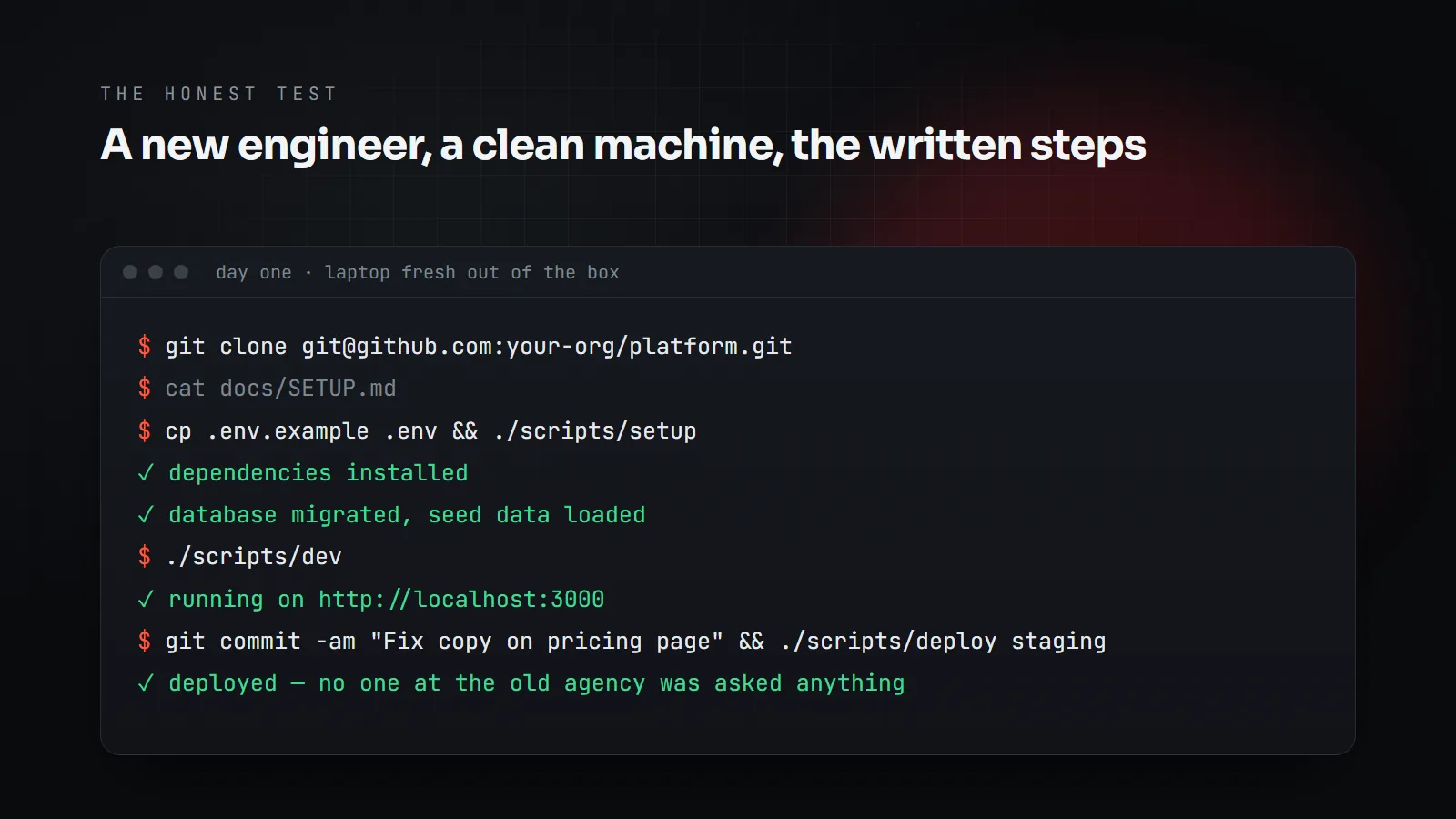Image resolution: width=1456 pixels, height=819 pixels.
Task: Click the 'cat docs/SETUP.md' command
Action: tap(280, 389)
